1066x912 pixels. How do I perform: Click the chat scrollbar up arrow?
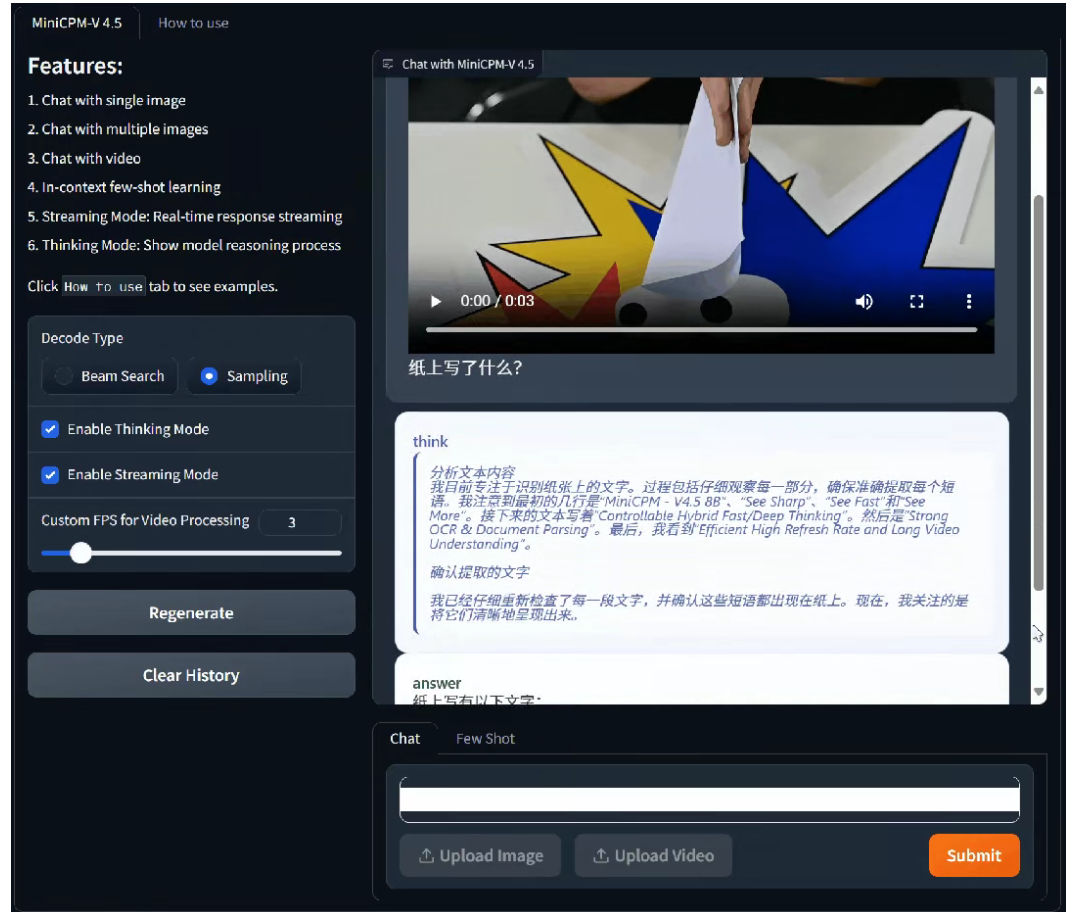coord(1038,90)
